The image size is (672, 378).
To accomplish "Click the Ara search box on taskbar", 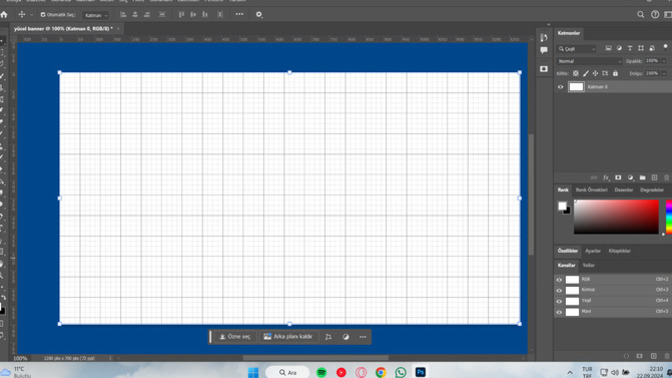I will (288, 372).
